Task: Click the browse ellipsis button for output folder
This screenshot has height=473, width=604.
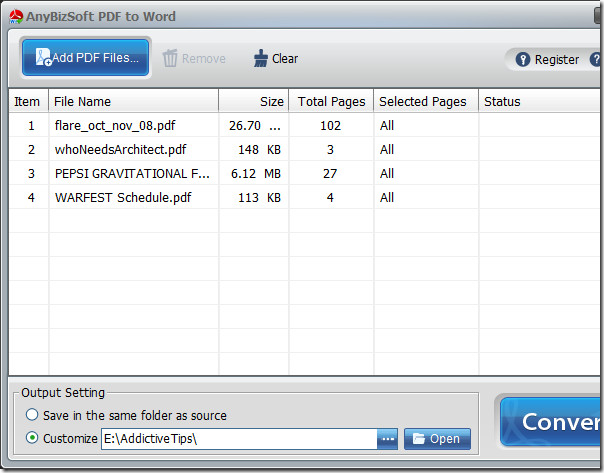Action: (388, 439)
